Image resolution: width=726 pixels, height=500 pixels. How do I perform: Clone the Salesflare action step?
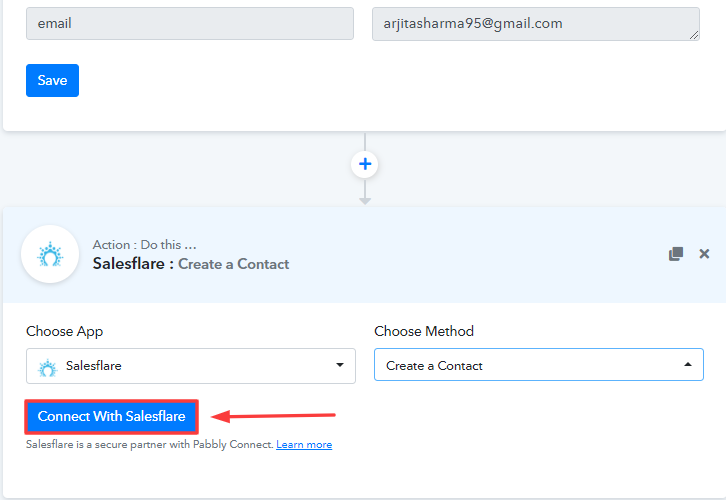pos(676,254)
